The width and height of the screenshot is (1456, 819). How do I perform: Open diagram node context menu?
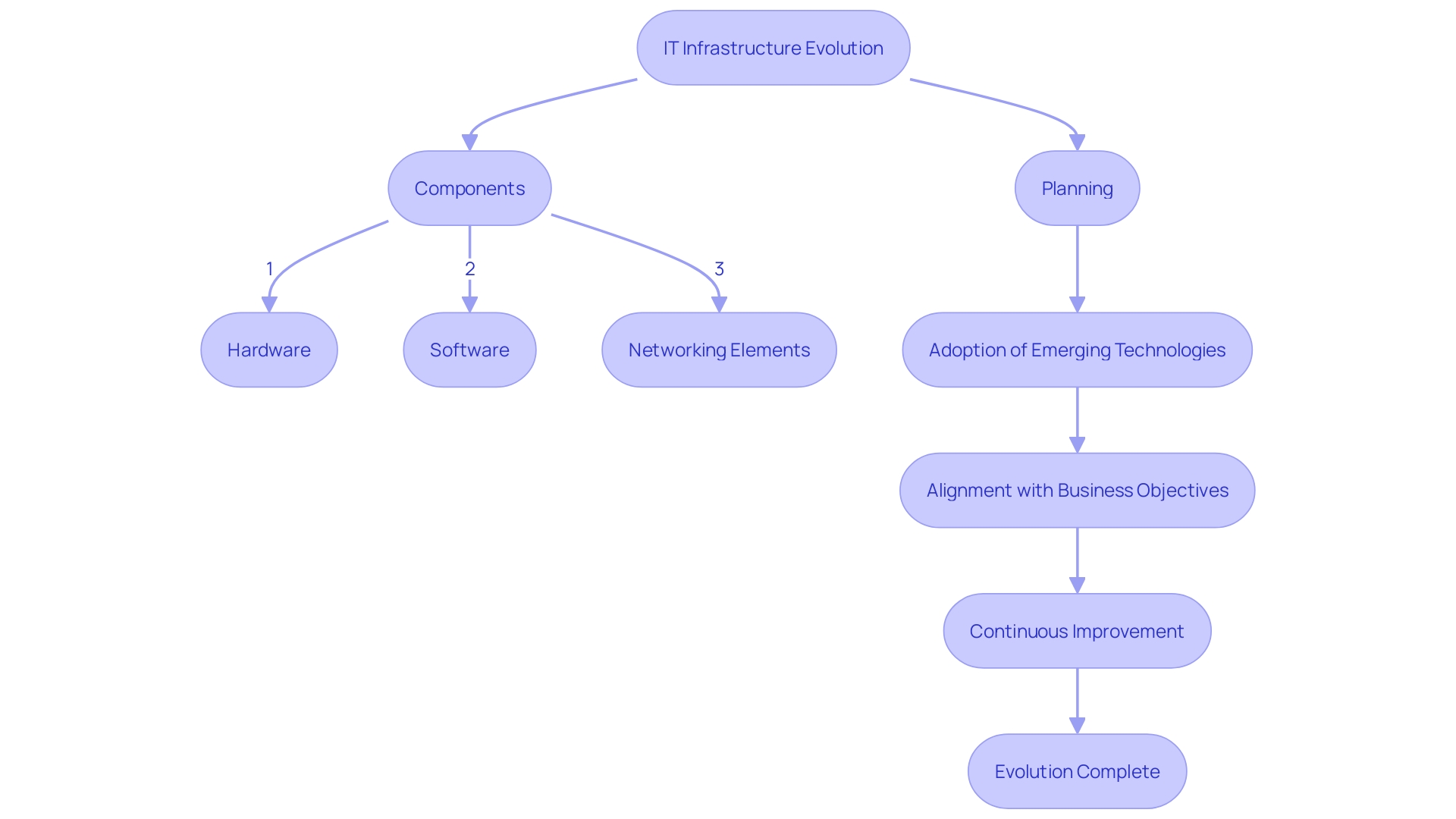point(769,47)
